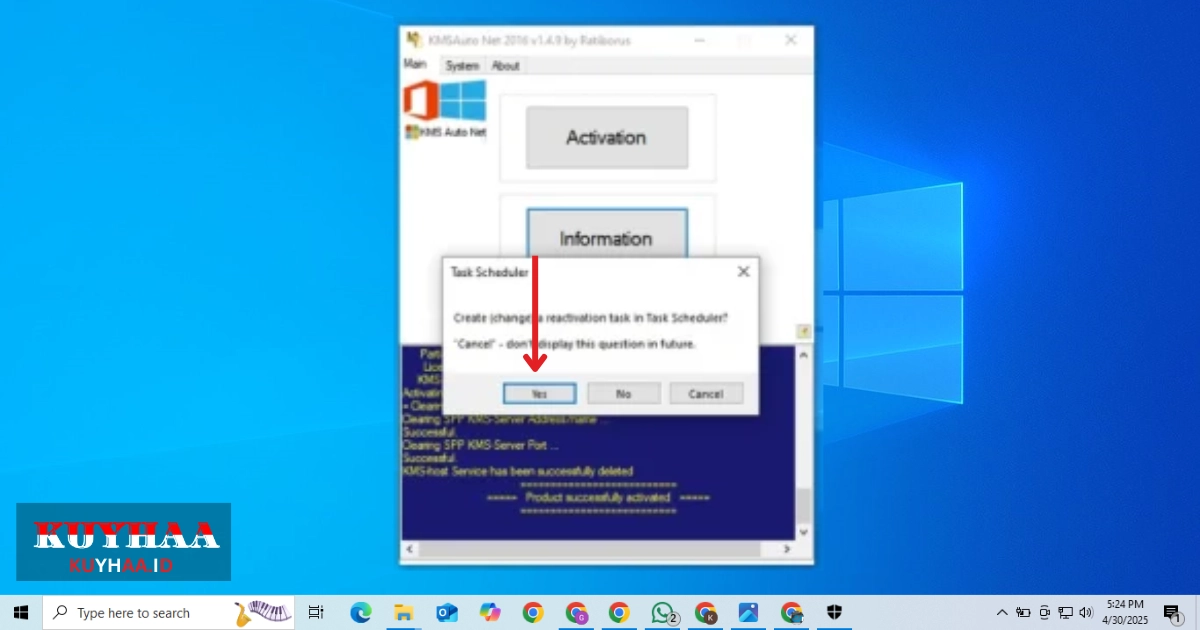1200x630 pixels.
Task: Choose No in the Task Scheduler dialog
Action: pos(624,394)
